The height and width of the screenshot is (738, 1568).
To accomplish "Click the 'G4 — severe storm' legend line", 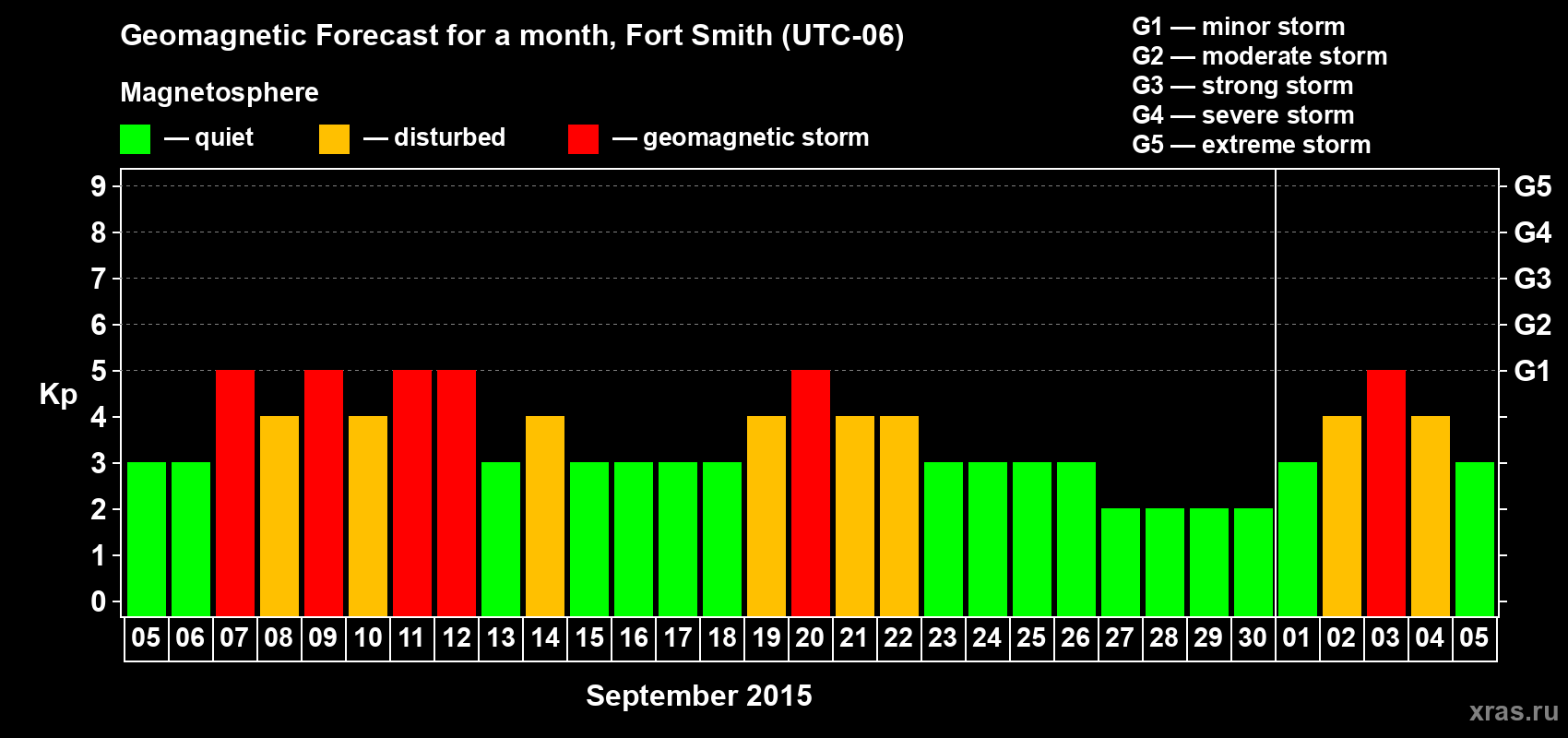I will 1243,115.
